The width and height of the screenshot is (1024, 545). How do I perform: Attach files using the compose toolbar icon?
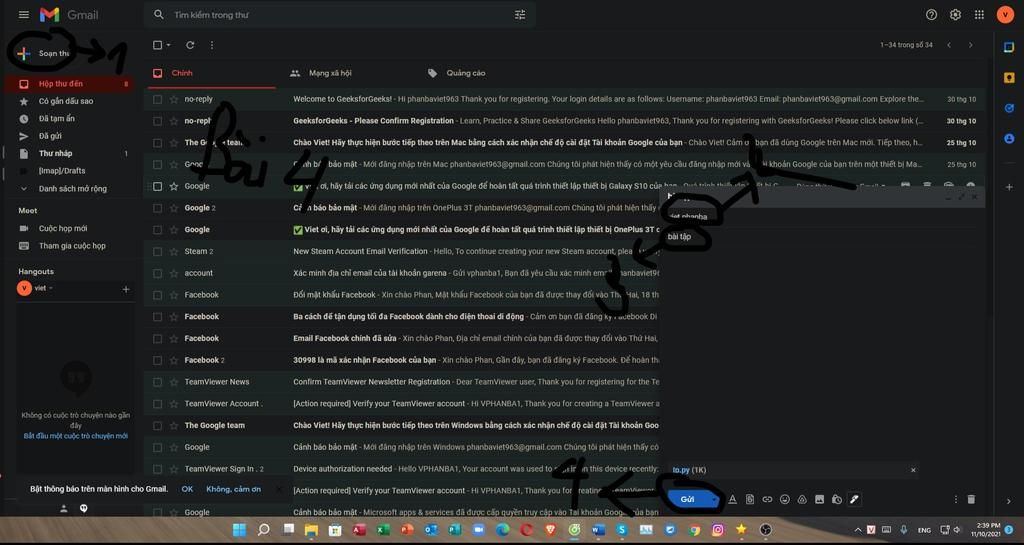(750, 499)
